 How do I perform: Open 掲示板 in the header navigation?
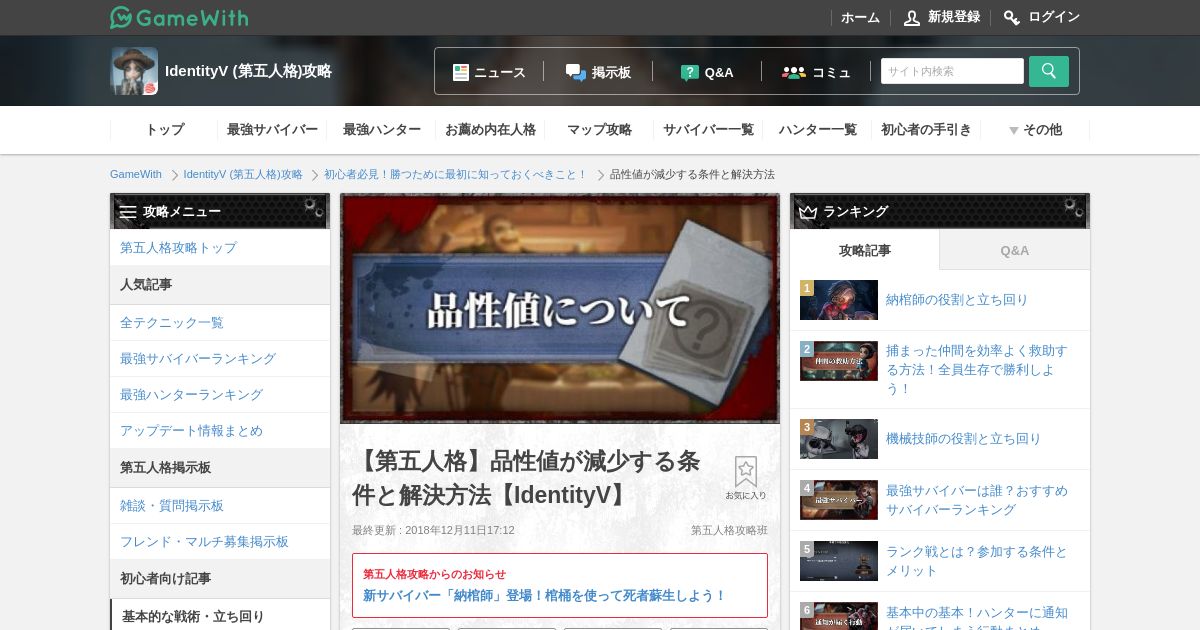(x=611, y=72)
